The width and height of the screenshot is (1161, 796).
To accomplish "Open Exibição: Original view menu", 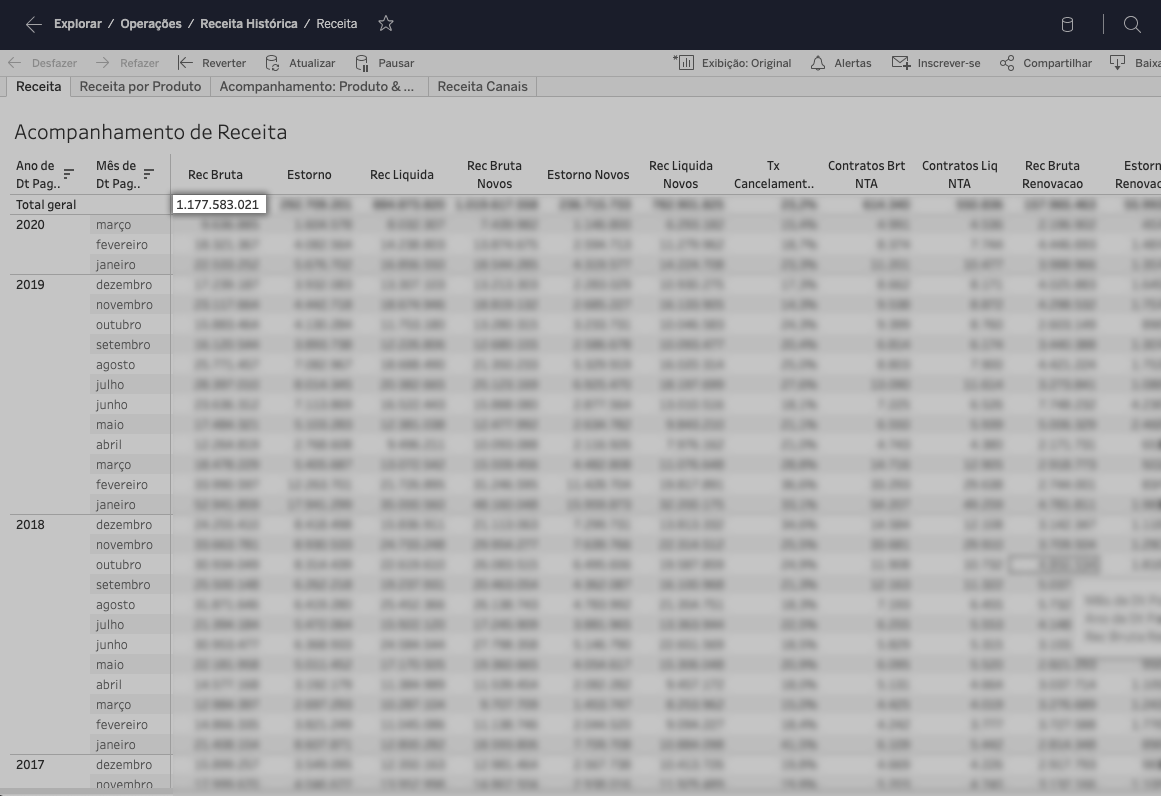I will click(735, 63).
